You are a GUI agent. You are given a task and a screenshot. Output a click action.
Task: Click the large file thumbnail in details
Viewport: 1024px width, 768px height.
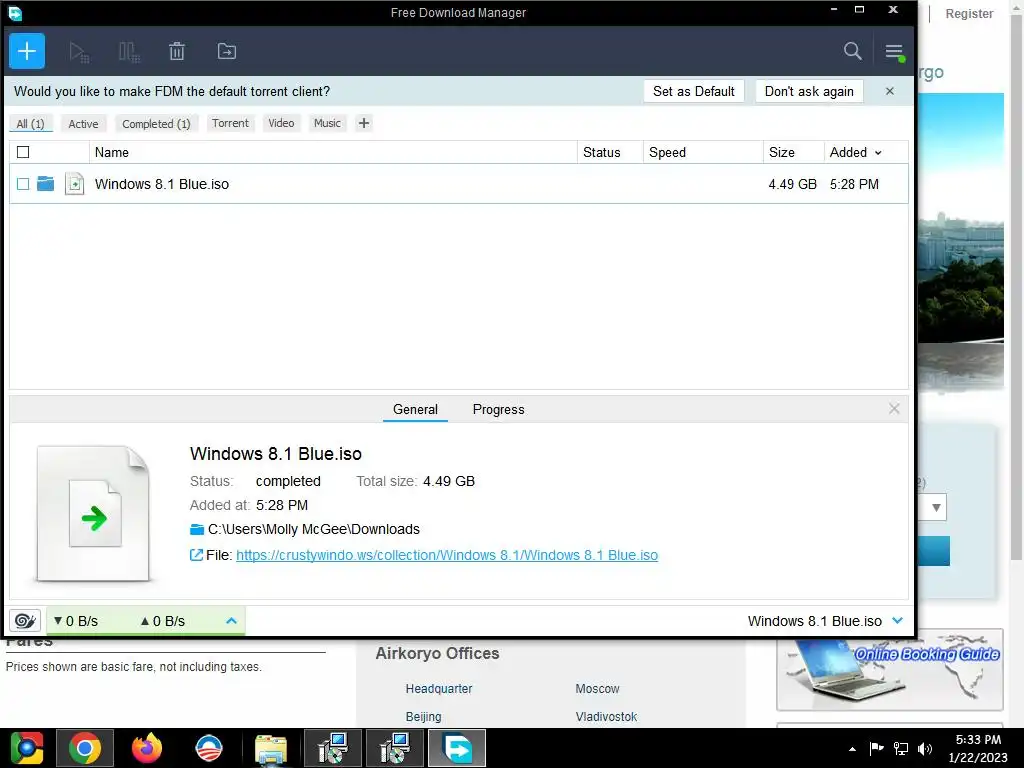(93, 514)
